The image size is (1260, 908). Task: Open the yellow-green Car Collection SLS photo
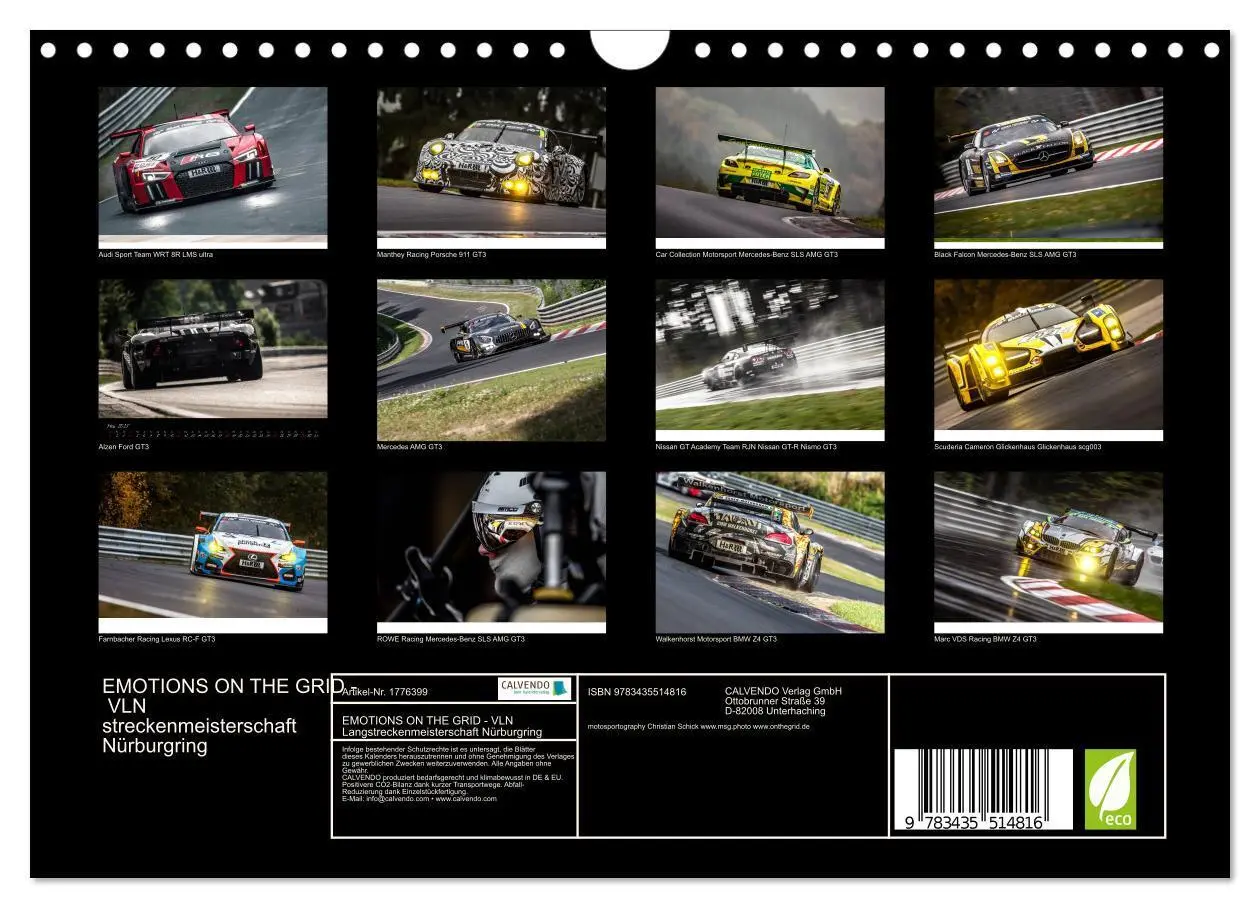770,167
